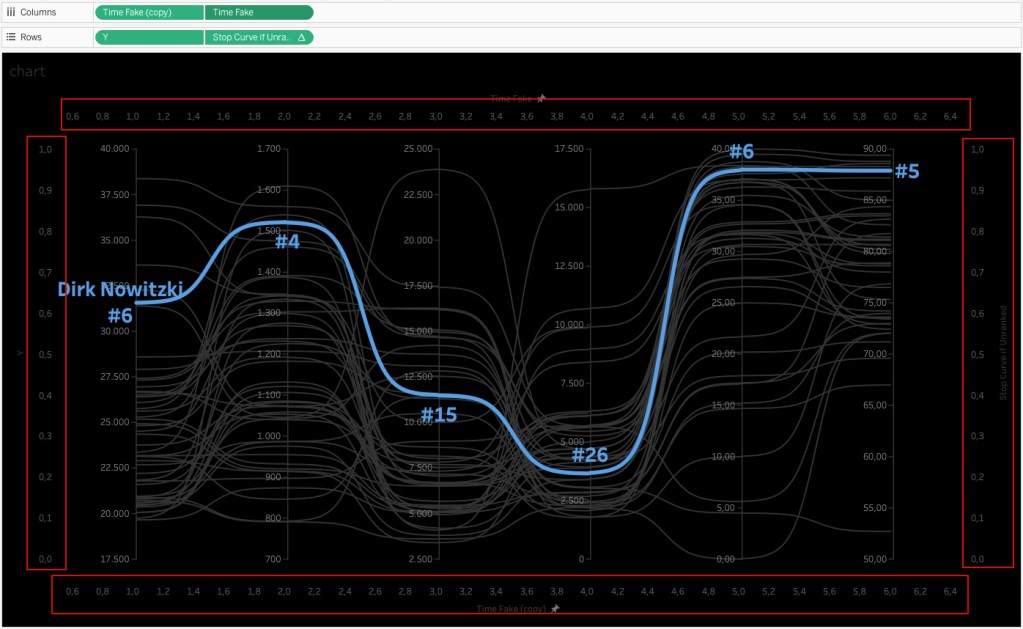
Task: Click the #5 rank label
Action: (907, 171)
